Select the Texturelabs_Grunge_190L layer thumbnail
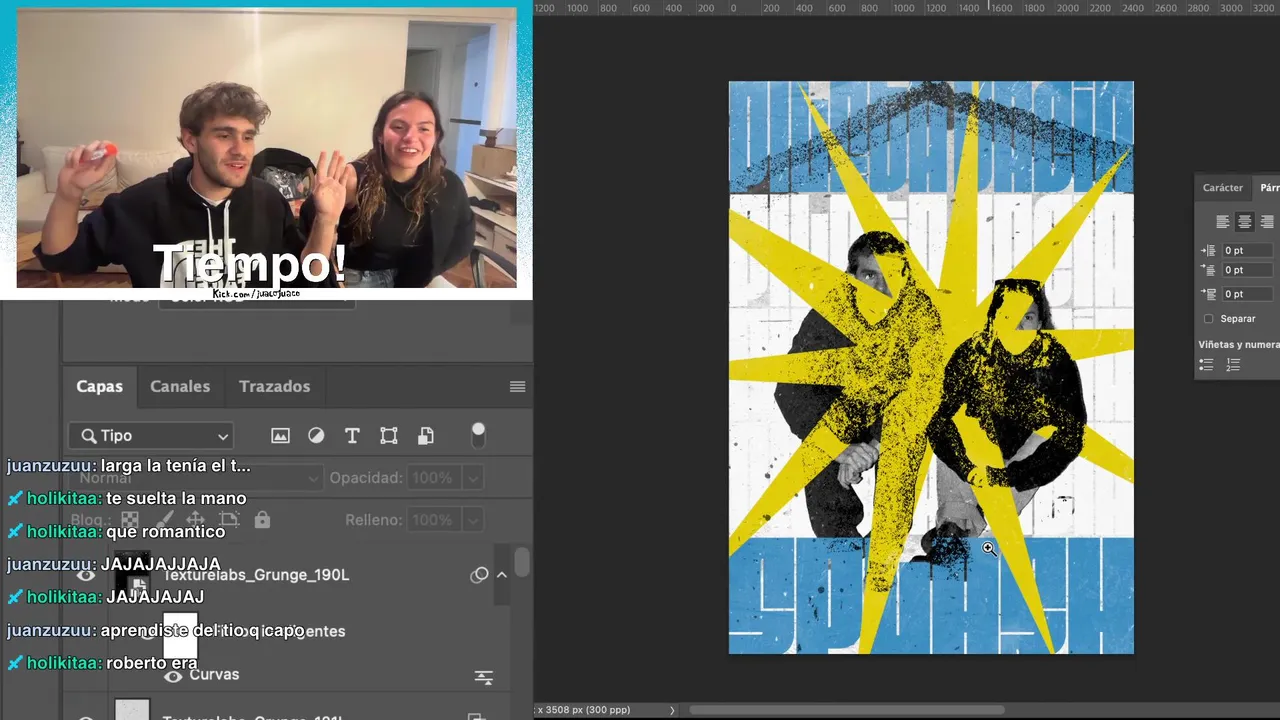This screenshot has width=1280, height=720. [x=133, y=574]
